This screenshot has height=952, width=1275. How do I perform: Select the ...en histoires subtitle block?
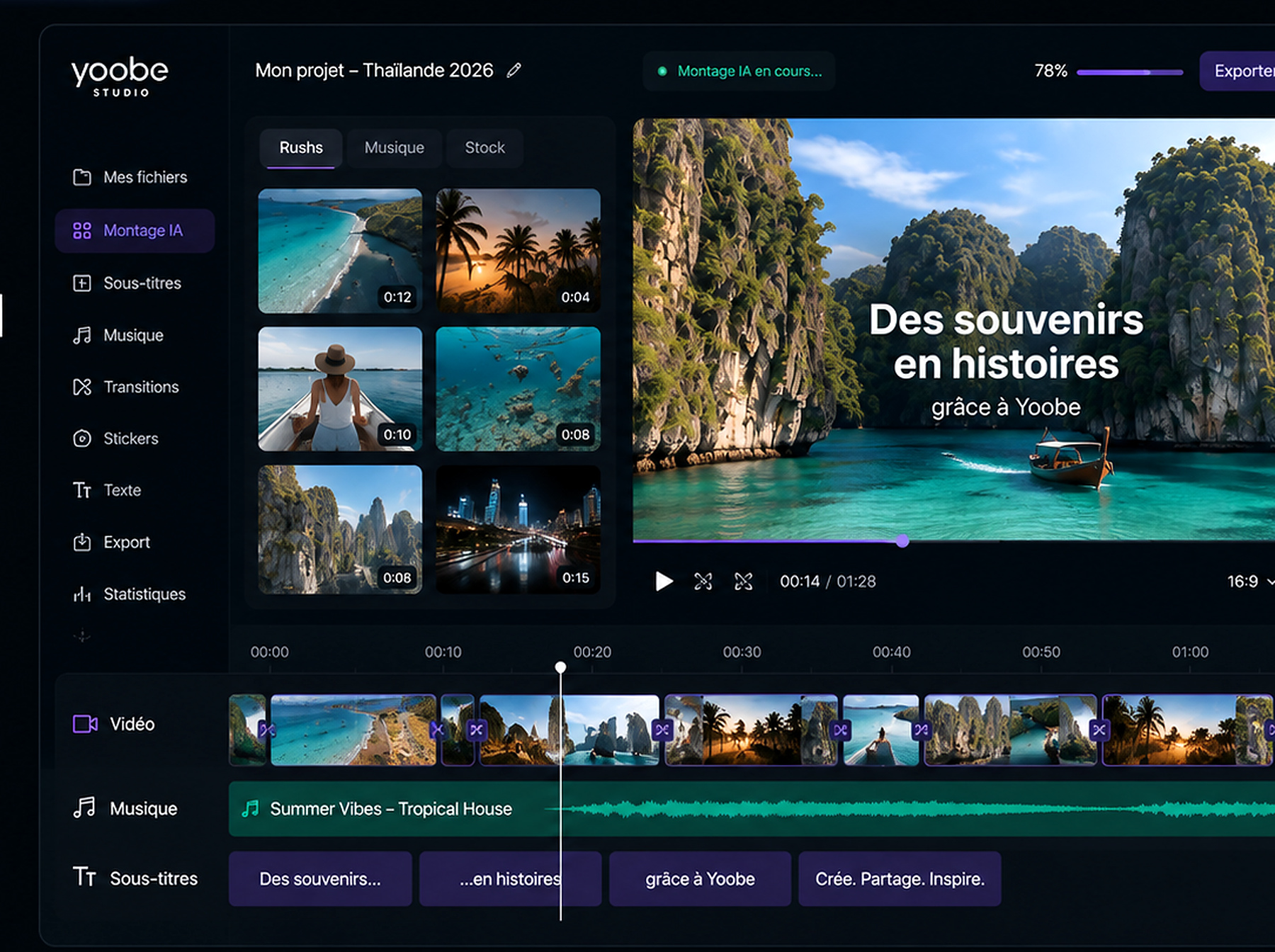click(510, 879)
